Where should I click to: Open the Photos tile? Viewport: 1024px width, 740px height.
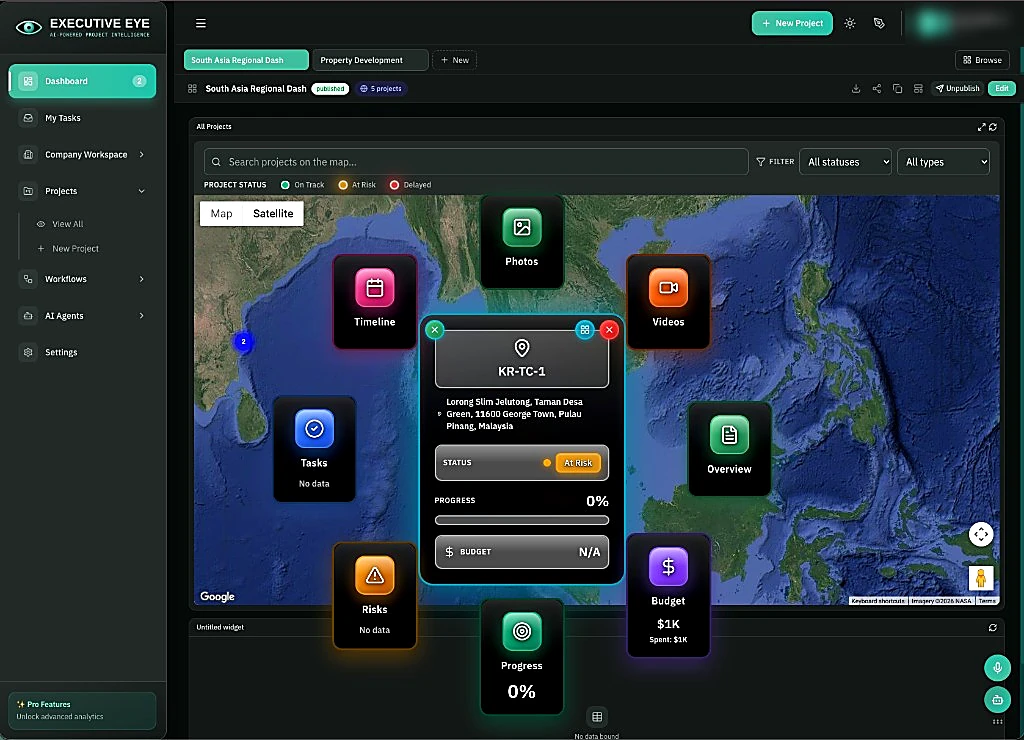[x=521, y=241]
